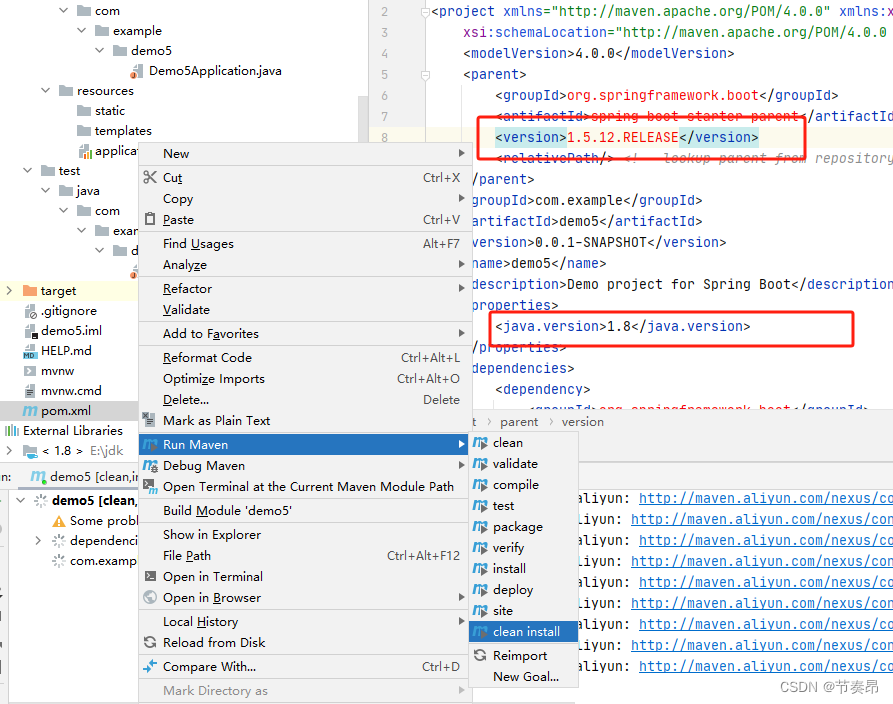Viewport: 893px width, 704px height.
Task: Collapse the resources folder
Action: click(x=46, y=91)
